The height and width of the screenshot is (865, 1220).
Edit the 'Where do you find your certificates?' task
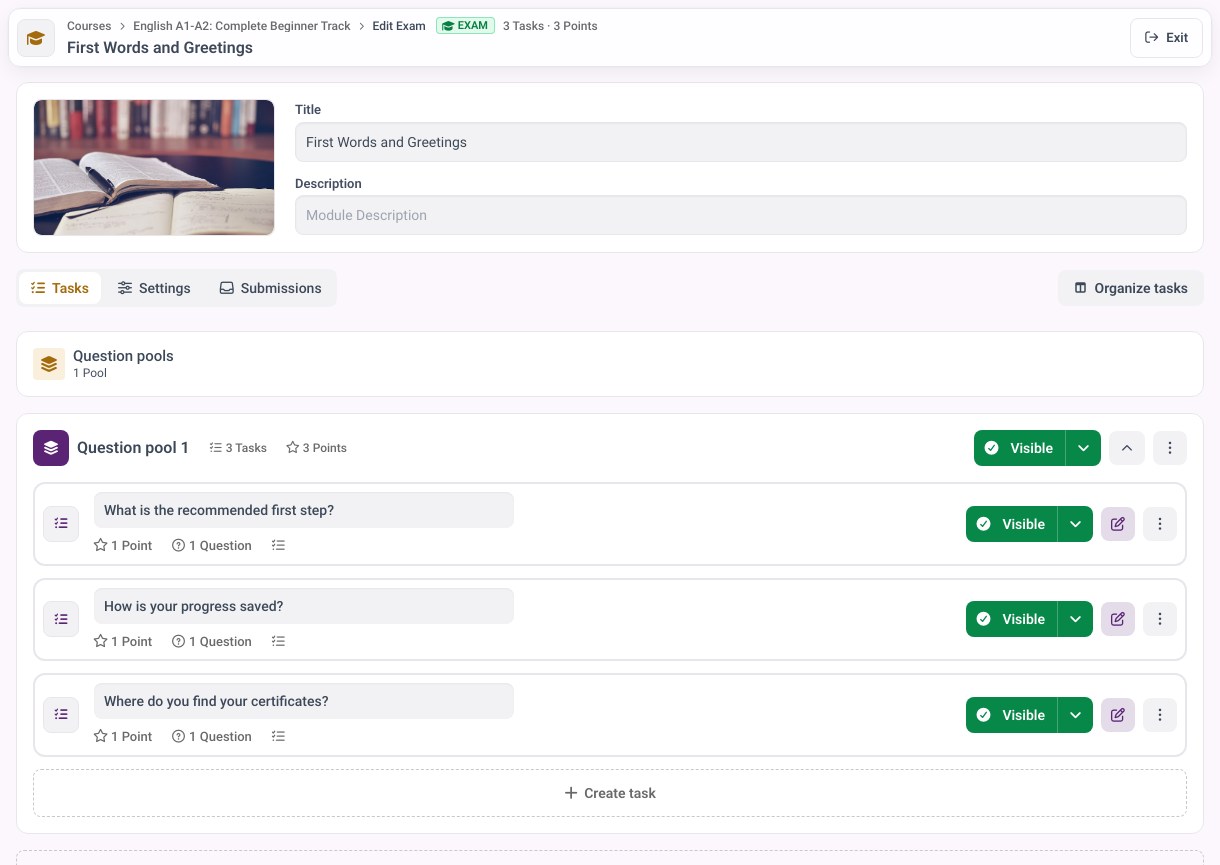[x=1118, y=715]
